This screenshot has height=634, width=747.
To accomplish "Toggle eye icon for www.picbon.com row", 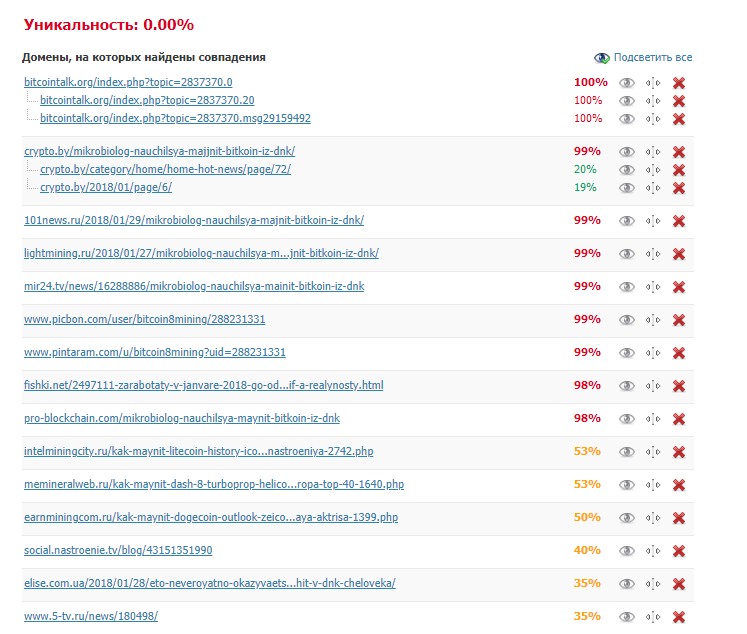I will 626,320.
